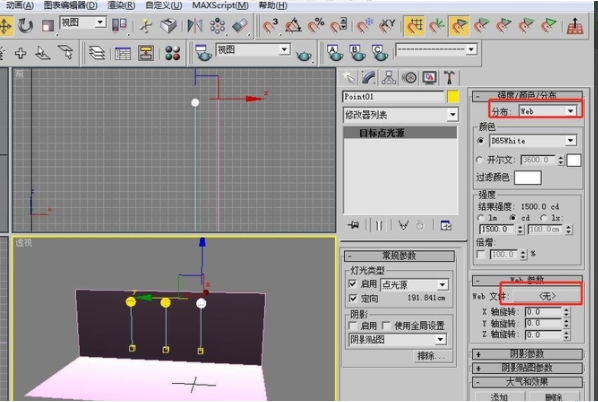The width and height of the screenshot is (598, 402).
Task: Select the 开尔文 Kelvin radio button
Action: tap(480, 160)
